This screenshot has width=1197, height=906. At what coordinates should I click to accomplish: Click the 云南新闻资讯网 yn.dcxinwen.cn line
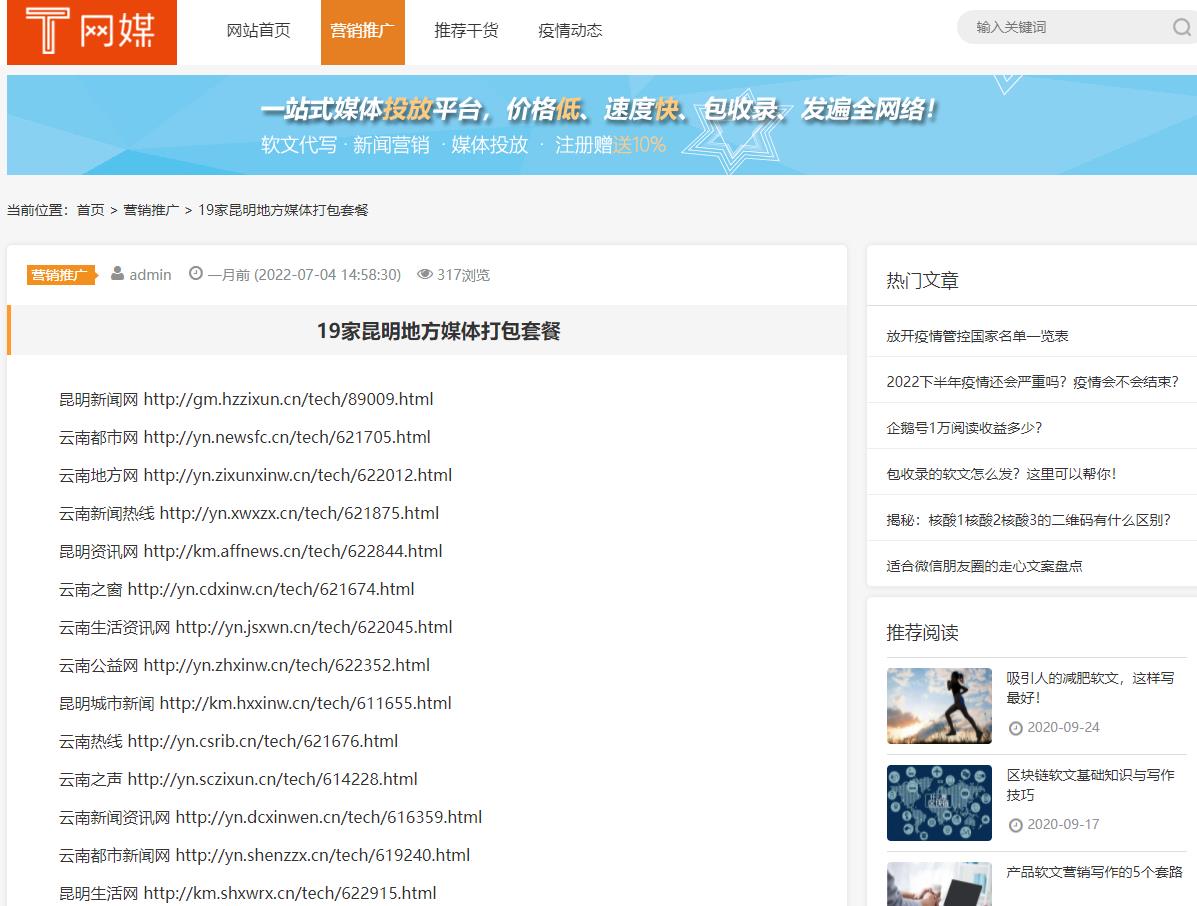coord(270,817)
